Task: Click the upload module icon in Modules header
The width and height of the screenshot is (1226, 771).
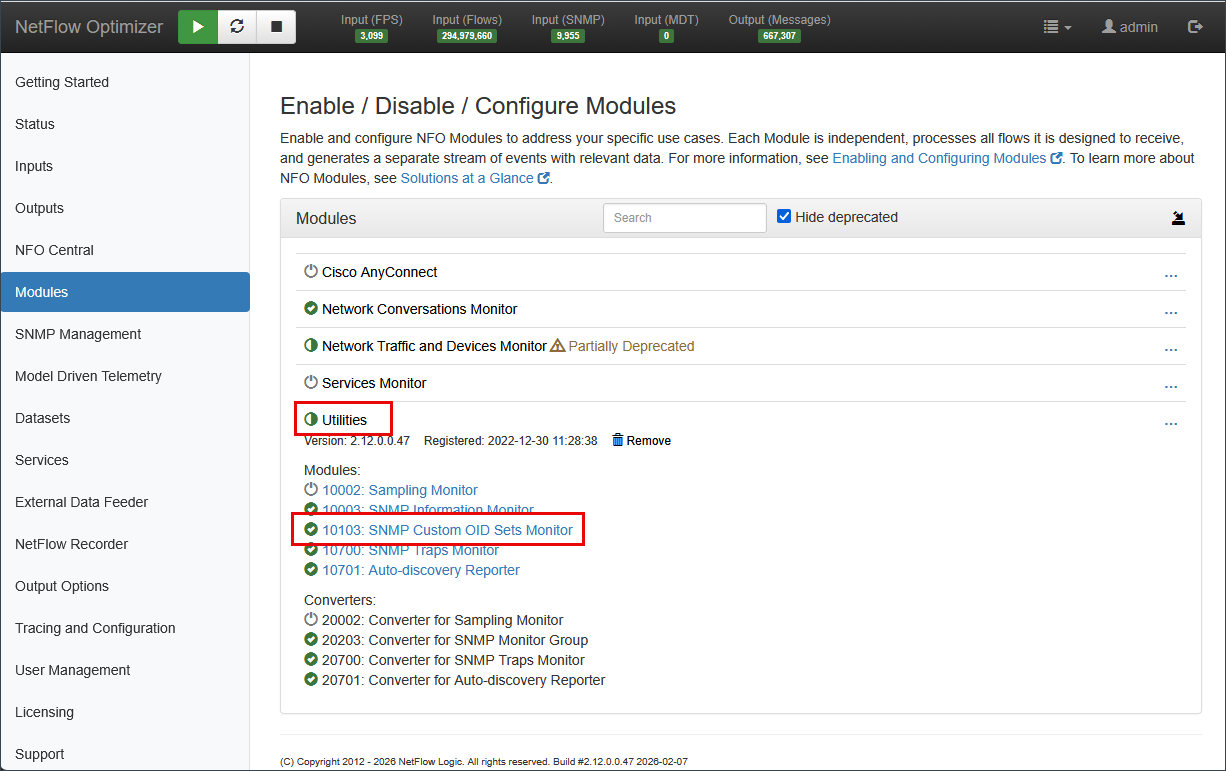Action: click(1178, 218)
